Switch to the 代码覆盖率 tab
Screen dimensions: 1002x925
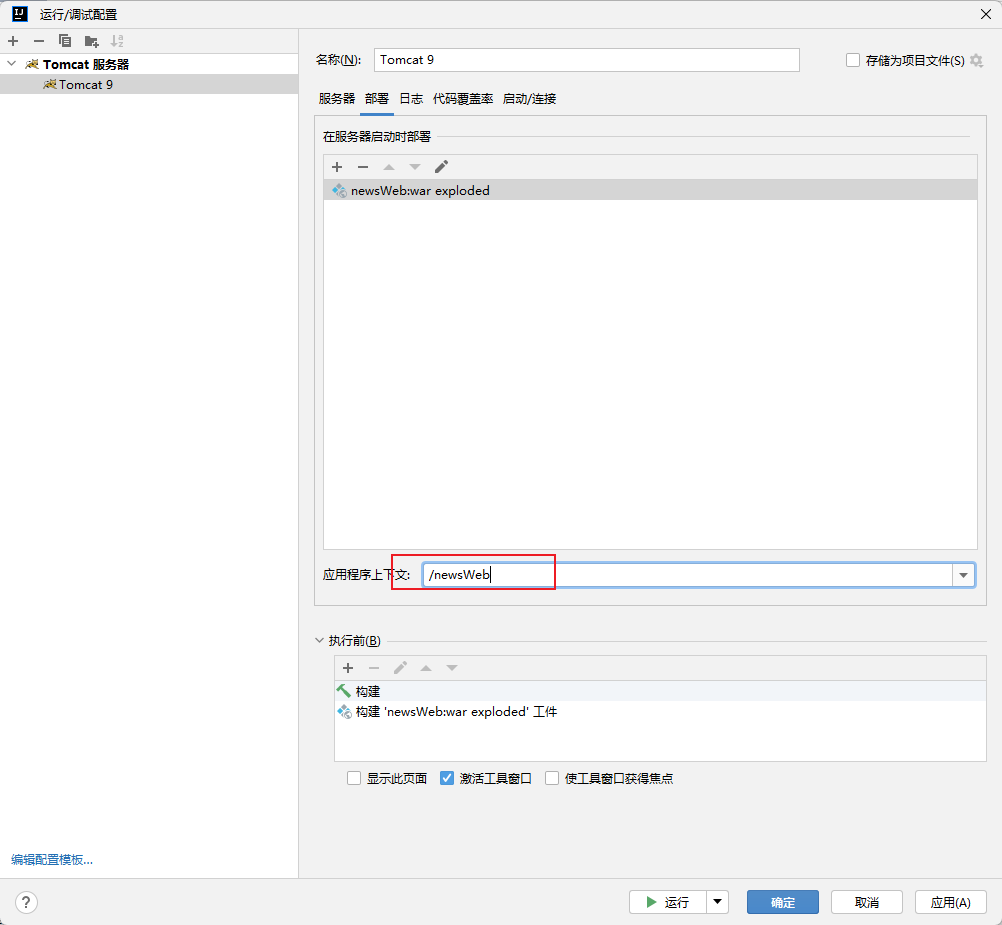[x=463, y=98]
